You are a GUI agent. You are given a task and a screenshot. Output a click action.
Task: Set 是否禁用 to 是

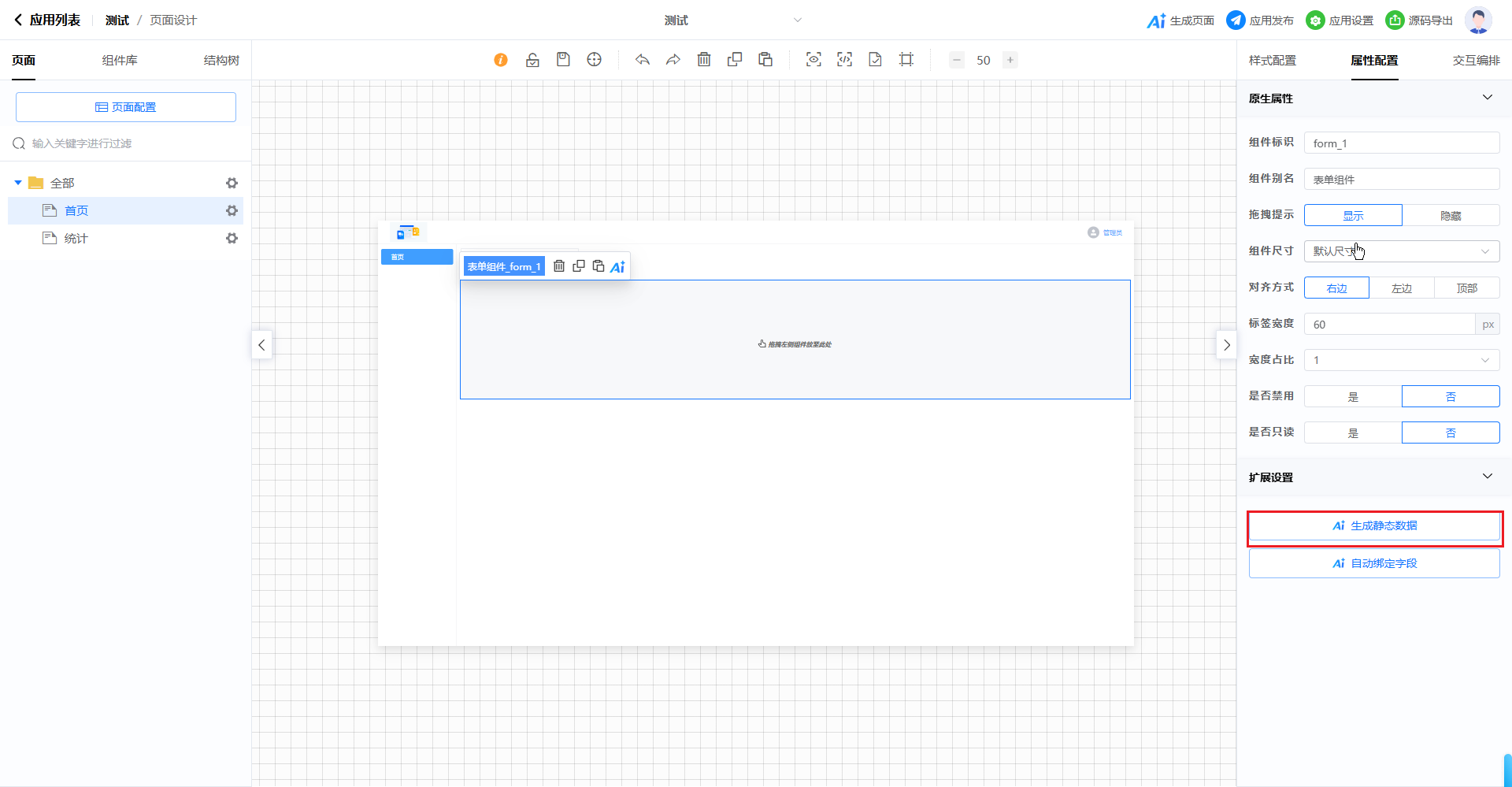pos(1353,396)
